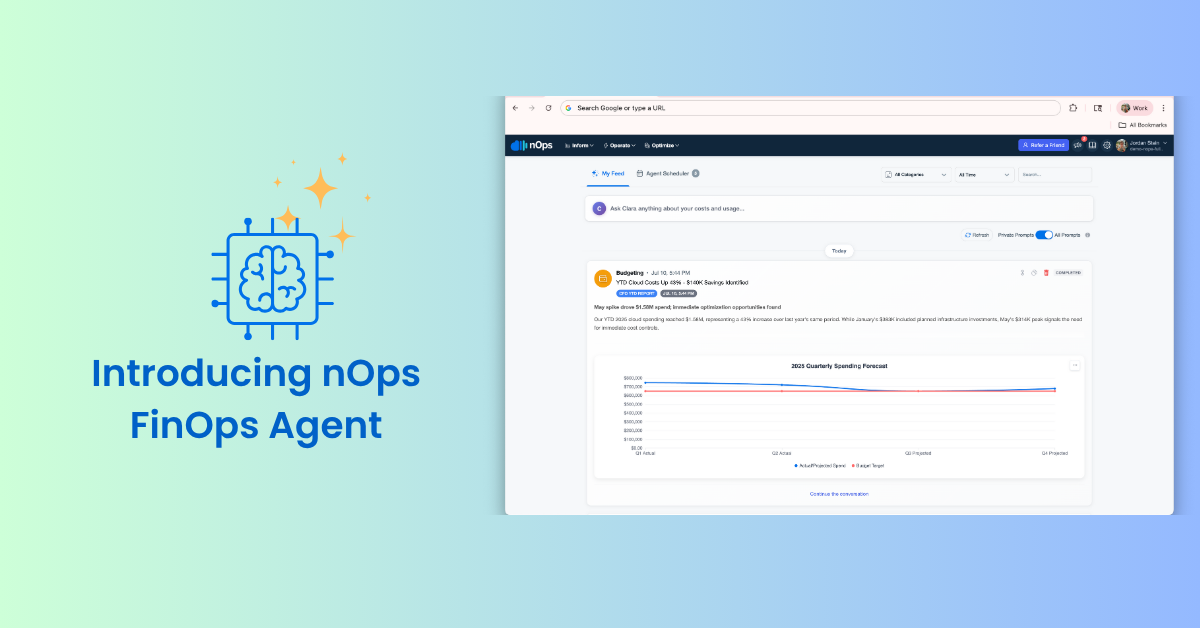Reload the browser page
Viewport: 1200px width, 628px height.
(548, 108)
